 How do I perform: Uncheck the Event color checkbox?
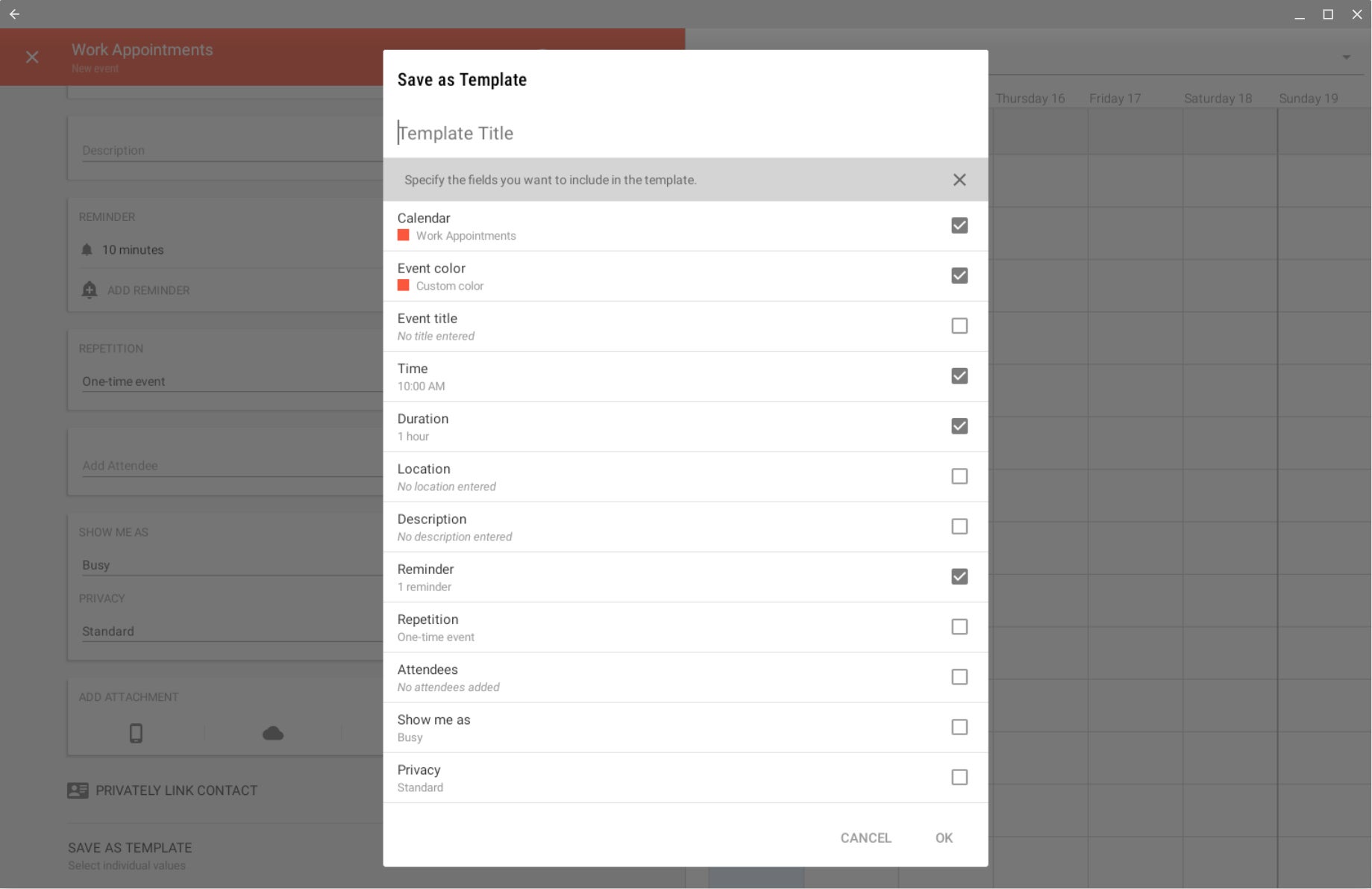coord(959,275)
